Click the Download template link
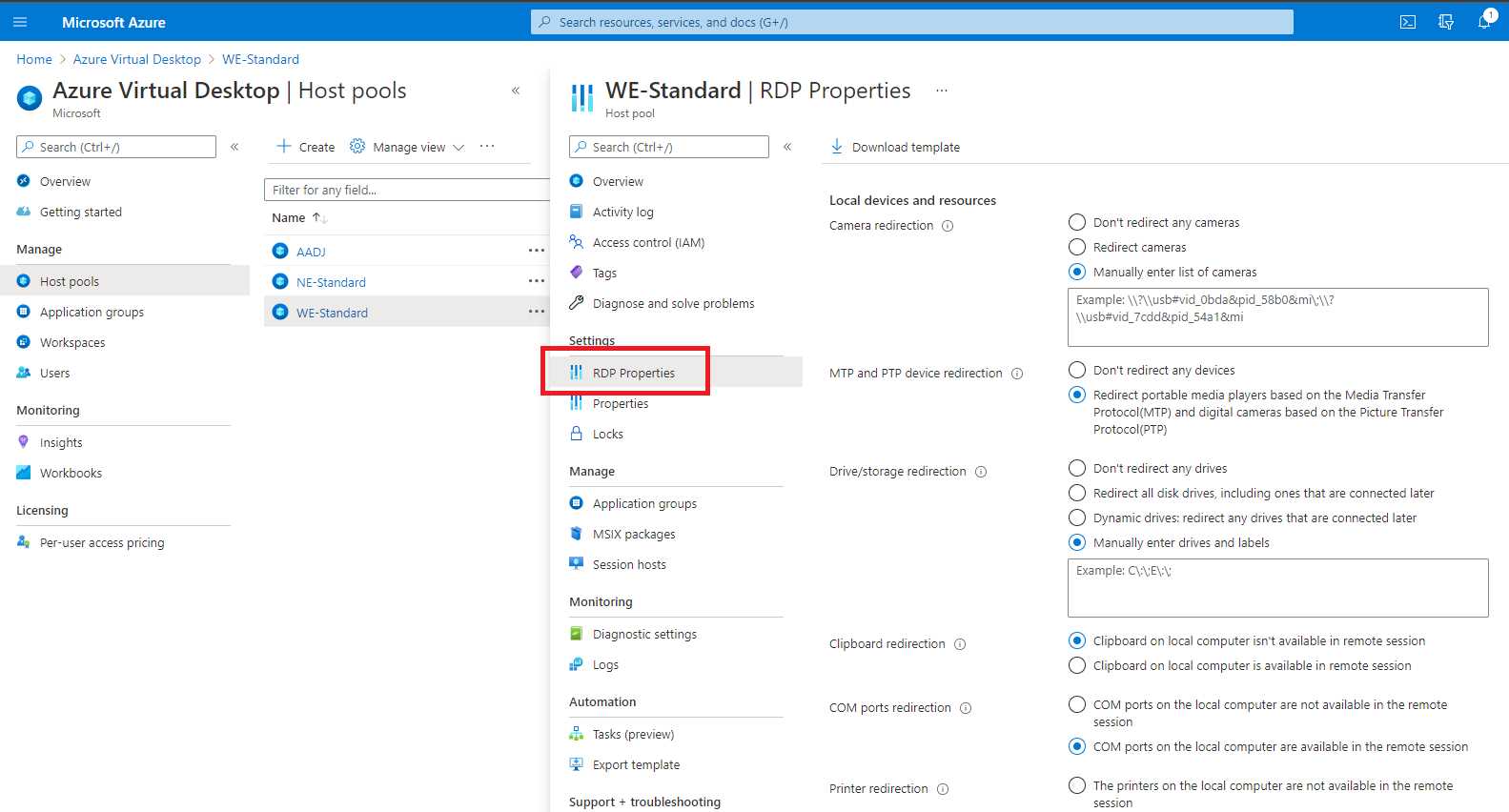 (904, 147)
